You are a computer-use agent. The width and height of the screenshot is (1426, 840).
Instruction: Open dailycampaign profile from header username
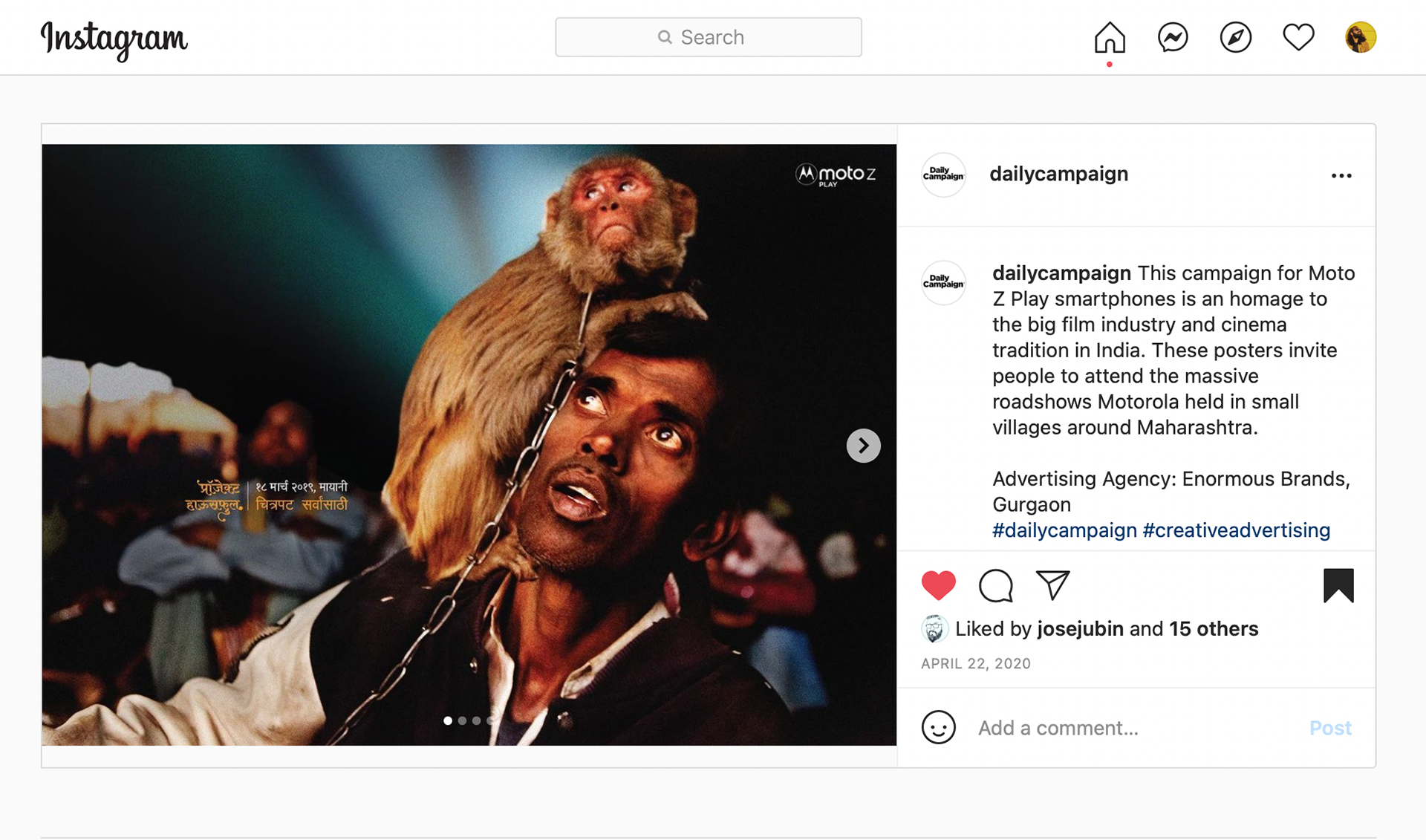tap(1058, 174)
